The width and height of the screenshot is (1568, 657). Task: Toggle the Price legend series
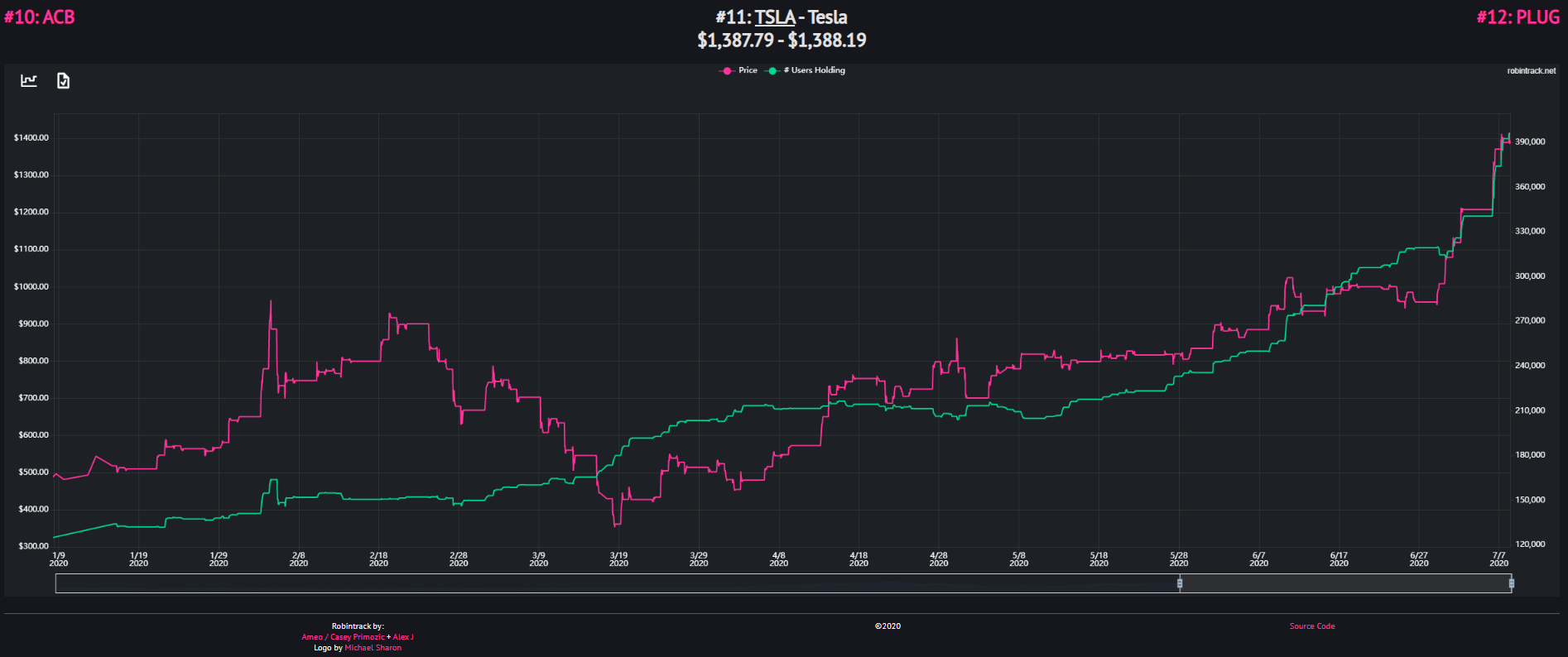point(738,70)
